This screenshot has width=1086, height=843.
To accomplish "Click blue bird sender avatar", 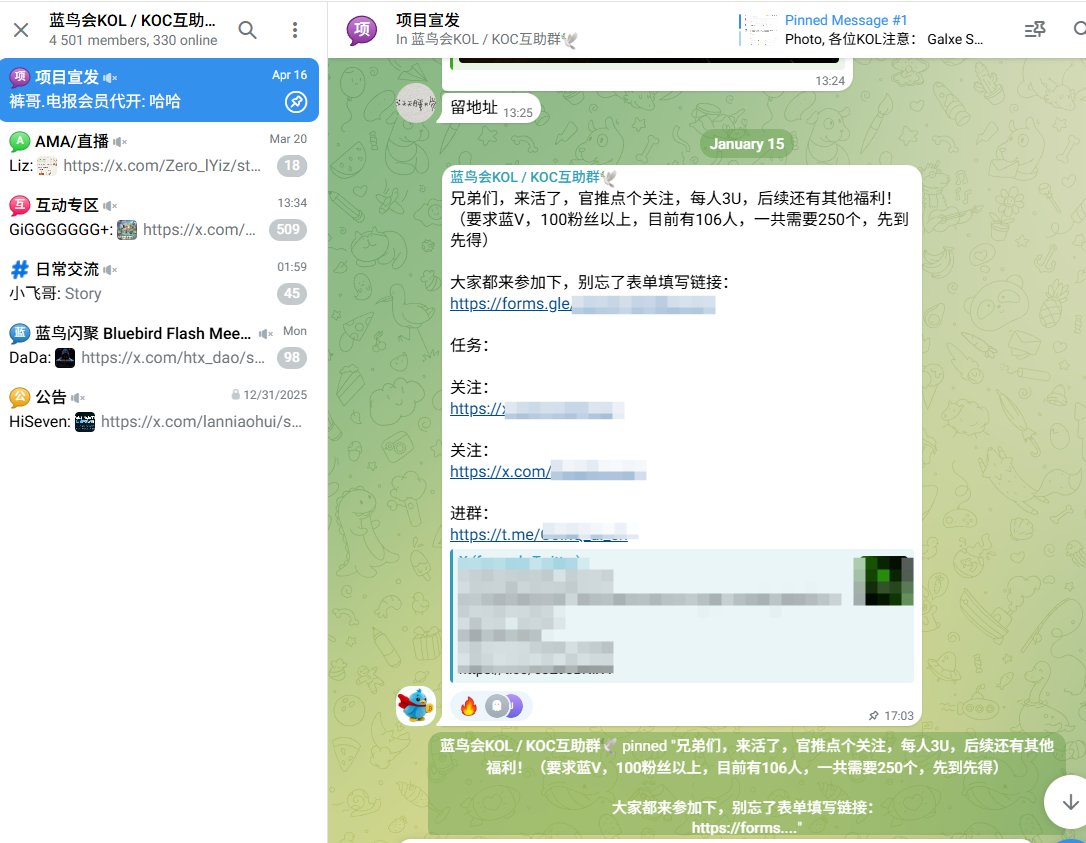I will 416,705.
